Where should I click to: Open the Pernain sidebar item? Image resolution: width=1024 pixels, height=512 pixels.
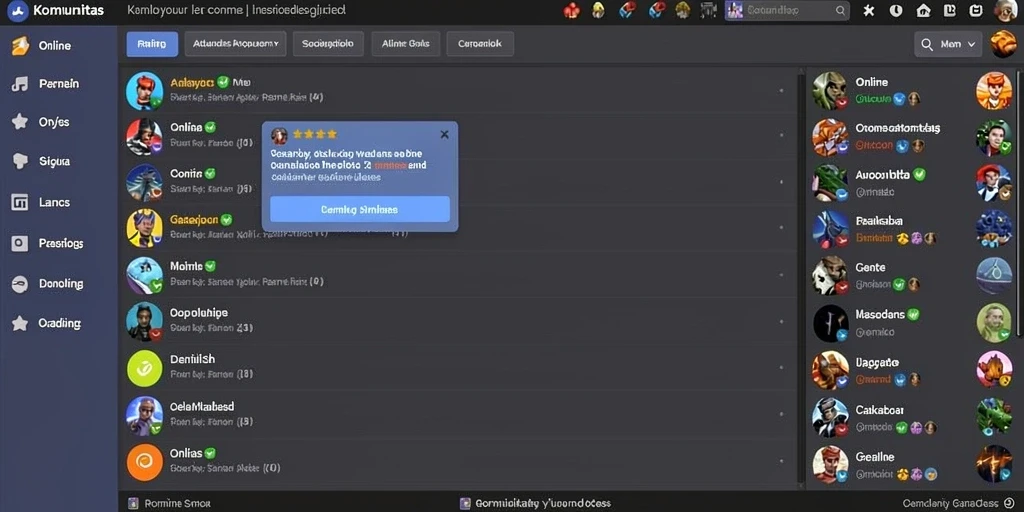(59, 84)
